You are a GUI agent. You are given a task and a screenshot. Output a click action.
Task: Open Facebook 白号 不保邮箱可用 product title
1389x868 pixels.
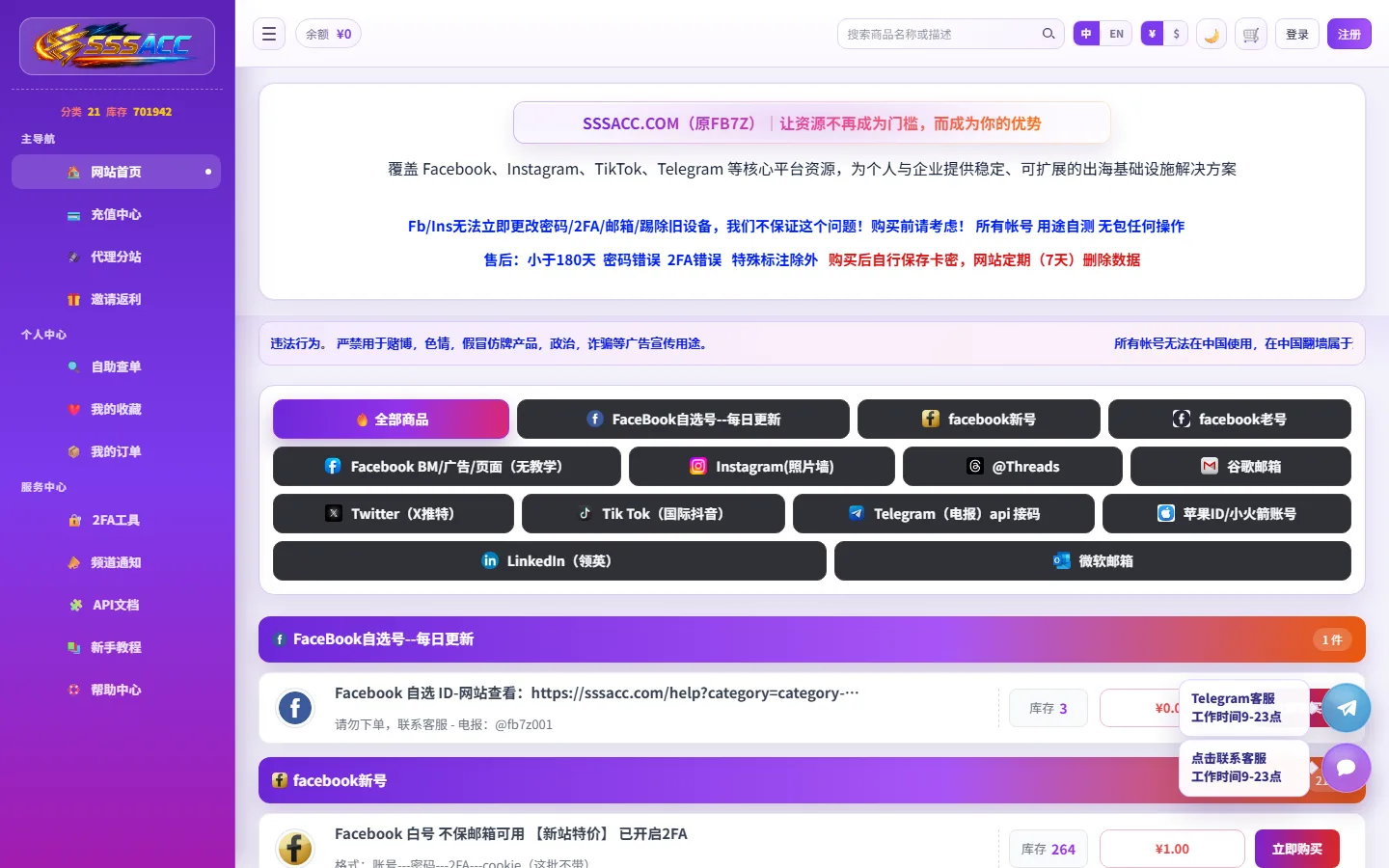(511, 833)
